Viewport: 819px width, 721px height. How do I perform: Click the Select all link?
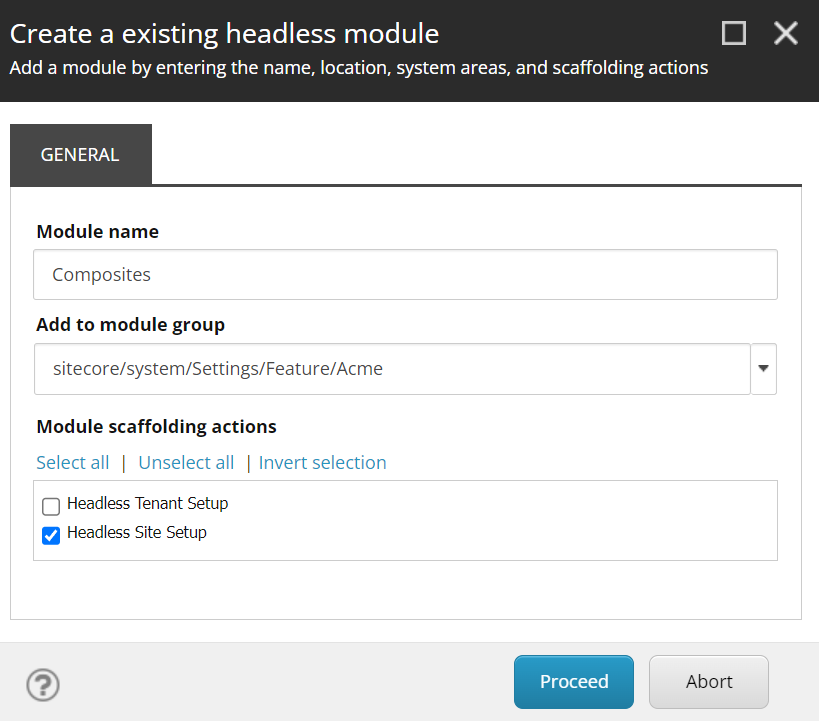73,463
